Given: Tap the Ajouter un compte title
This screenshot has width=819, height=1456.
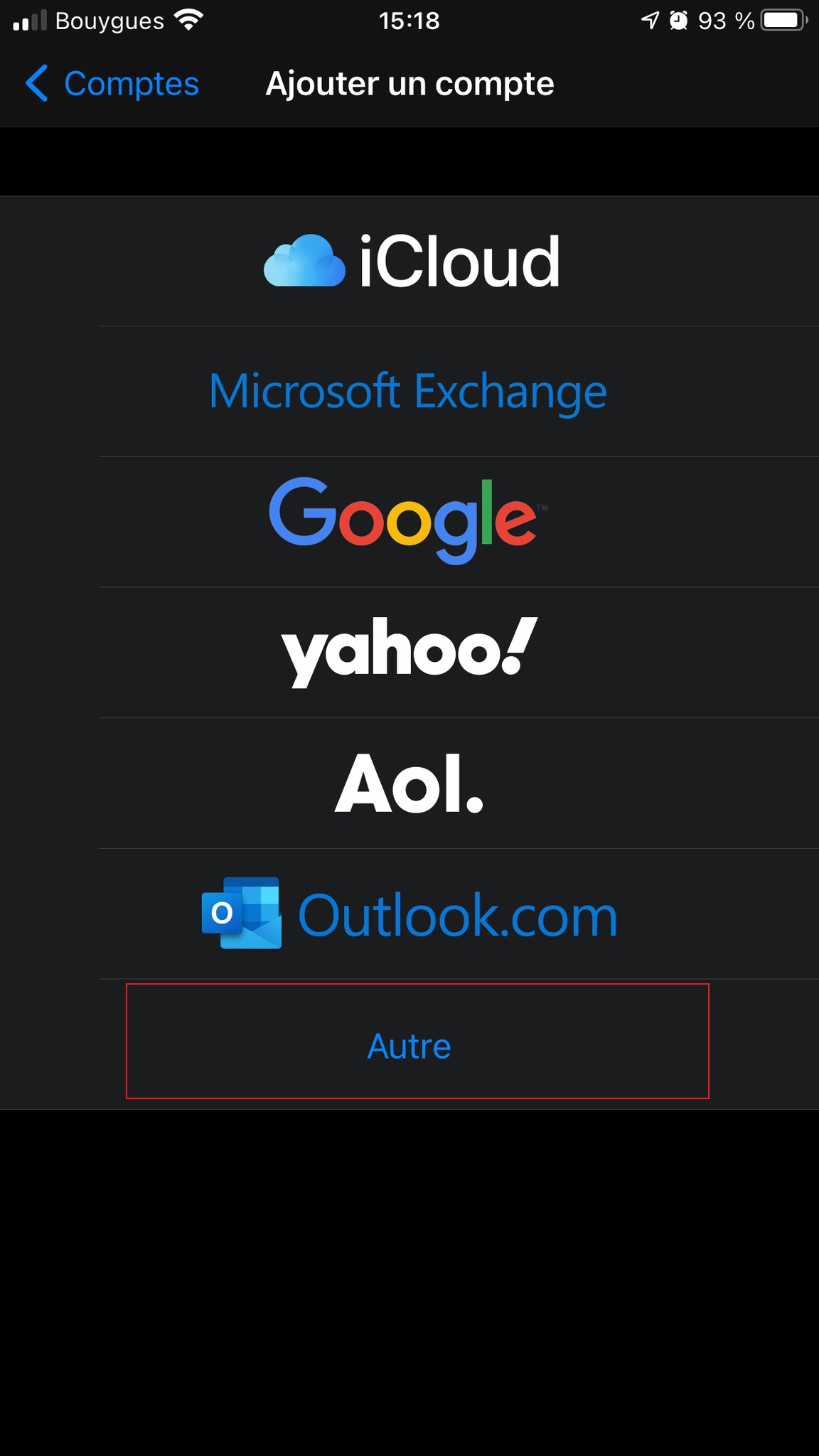Looking at the screenshot, I should pyautogui.click(x=409, y=84).
